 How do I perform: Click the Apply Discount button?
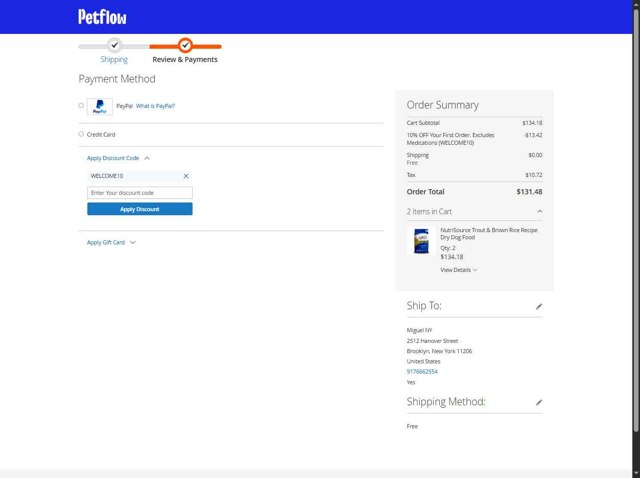[140, 209]
